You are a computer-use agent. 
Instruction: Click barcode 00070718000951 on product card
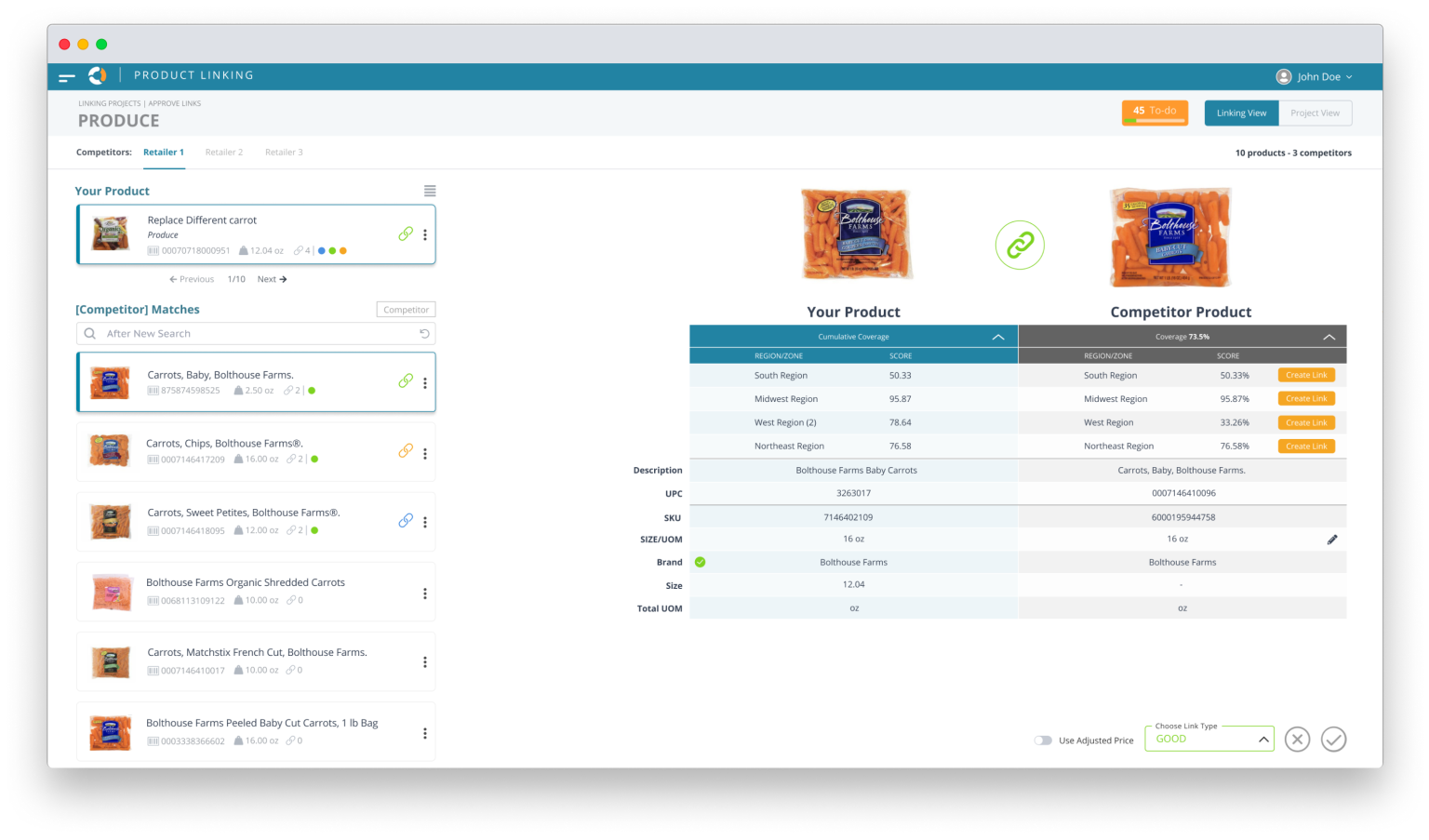coord(189,251)
